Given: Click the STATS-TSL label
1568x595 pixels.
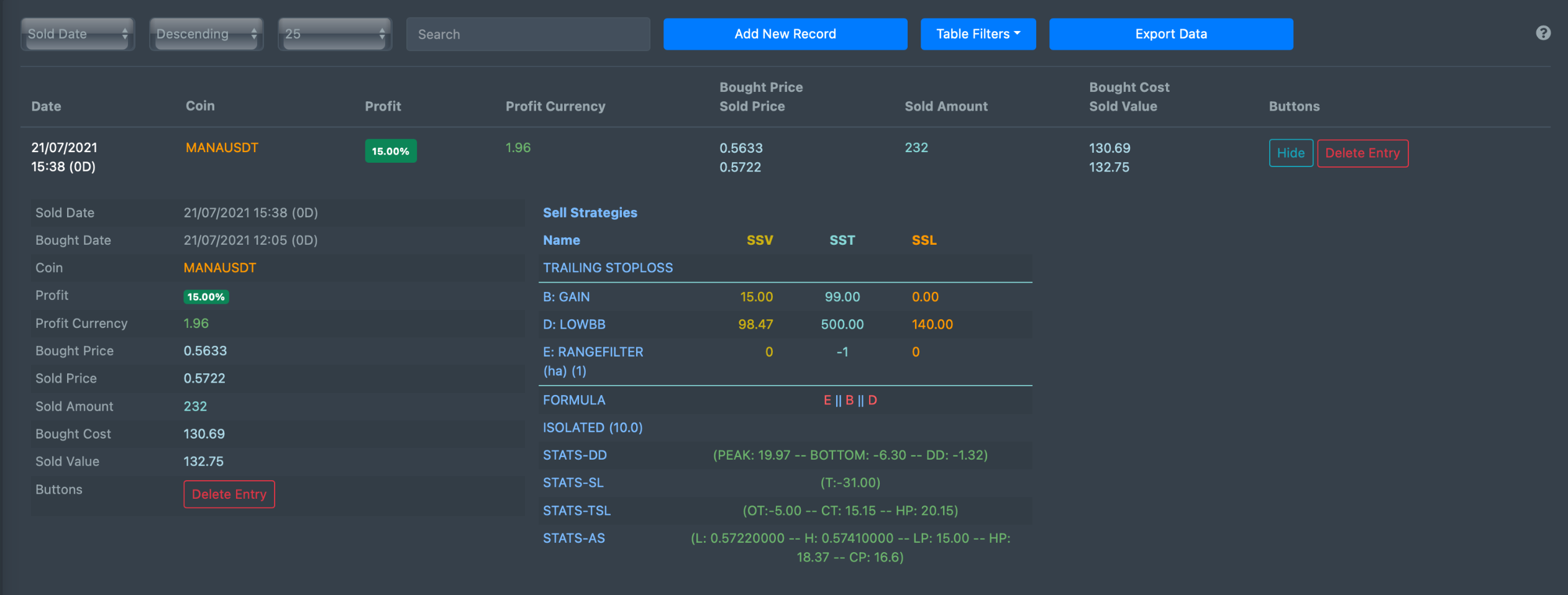Looking at the screenshot, I should (x=577, y=511).
